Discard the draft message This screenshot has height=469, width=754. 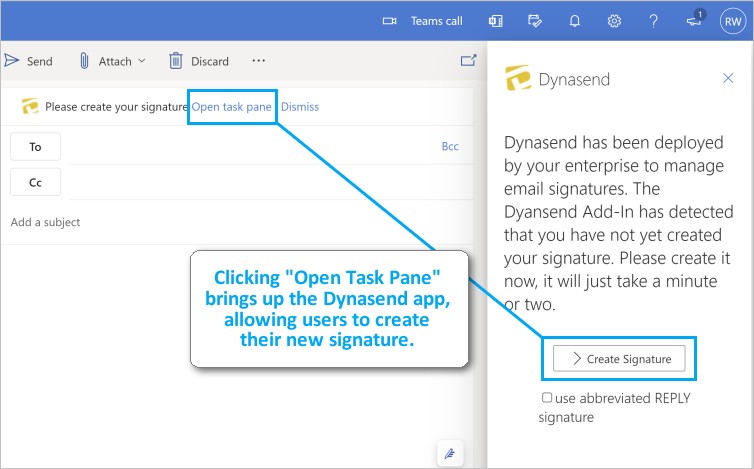(199, 61)
